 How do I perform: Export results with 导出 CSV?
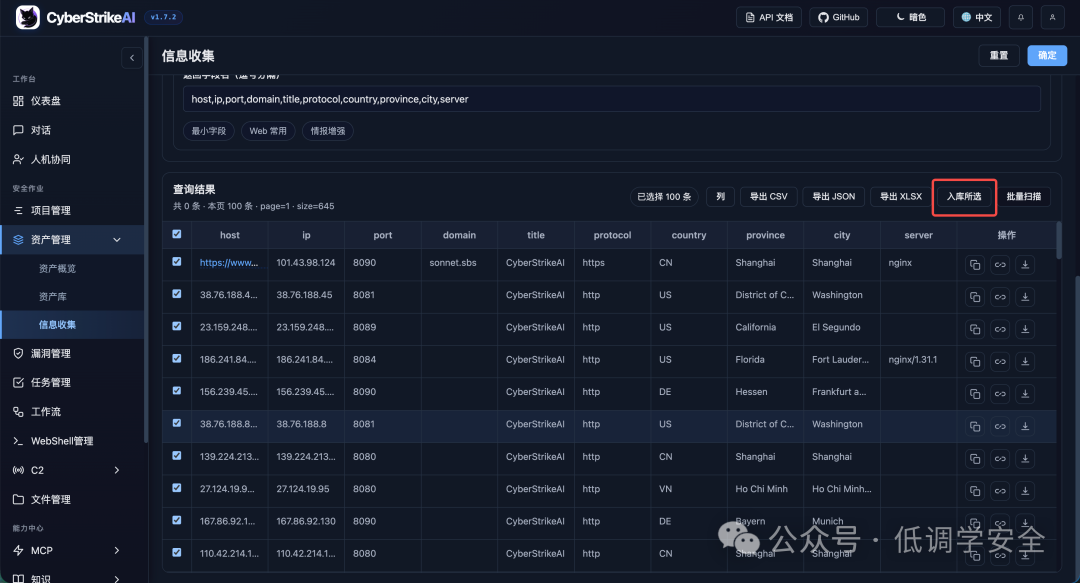pyautogui.click(x=769, y=196)
